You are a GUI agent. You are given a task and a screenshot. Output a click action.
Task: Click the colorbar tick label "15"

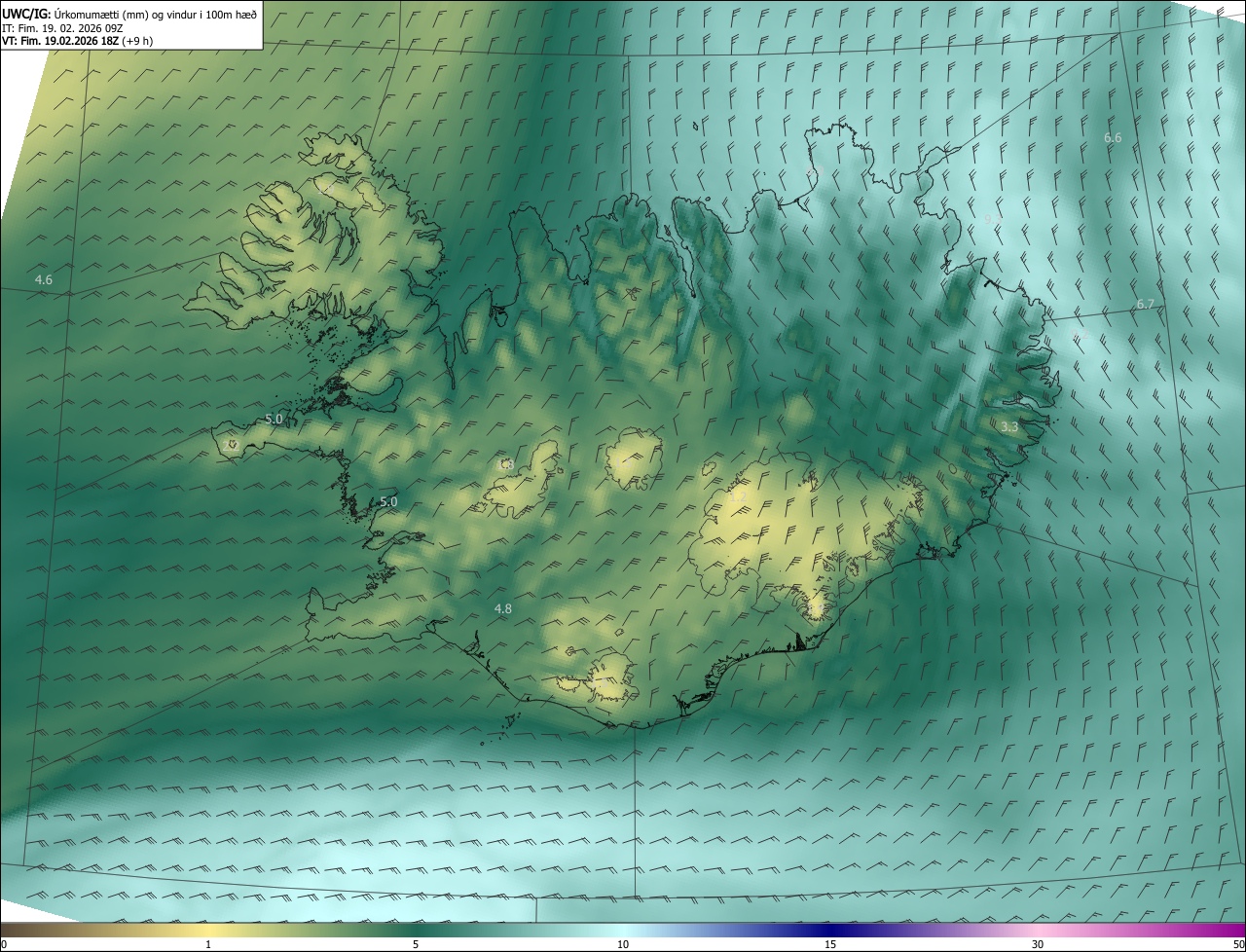(830, 944)
